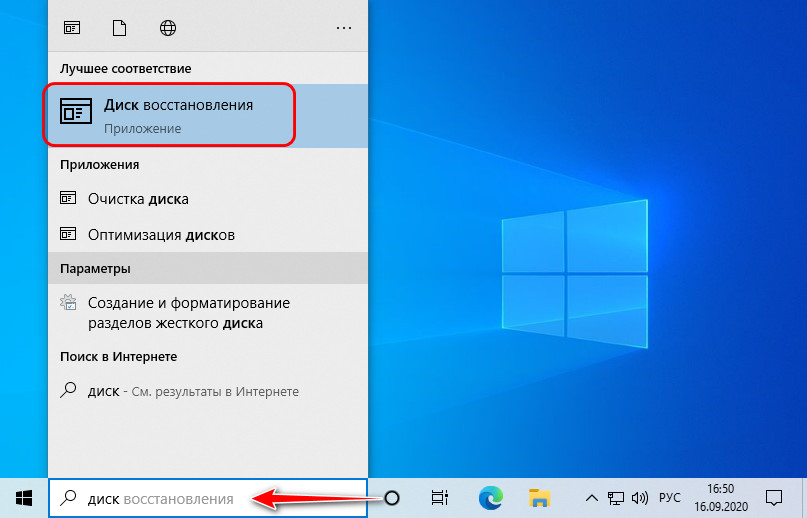Open the volume speaker tray icon
Viewport: 807px width, 518px height.
point(640,497)
